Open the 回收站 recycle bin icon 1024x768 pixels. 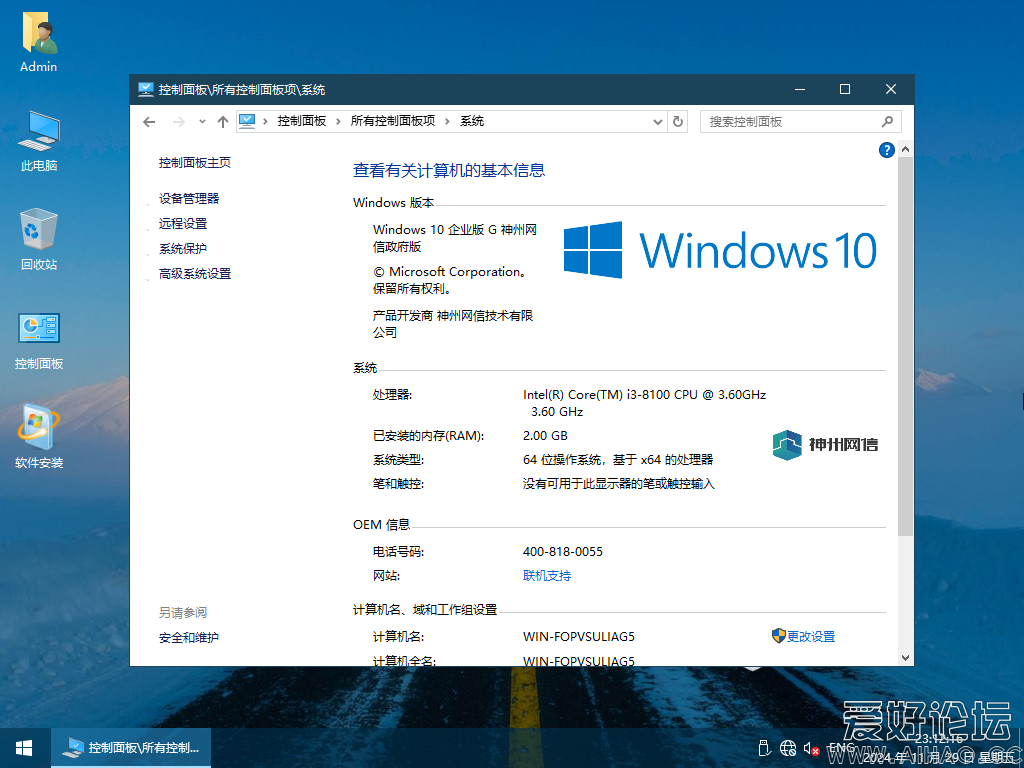pos(39,239)
